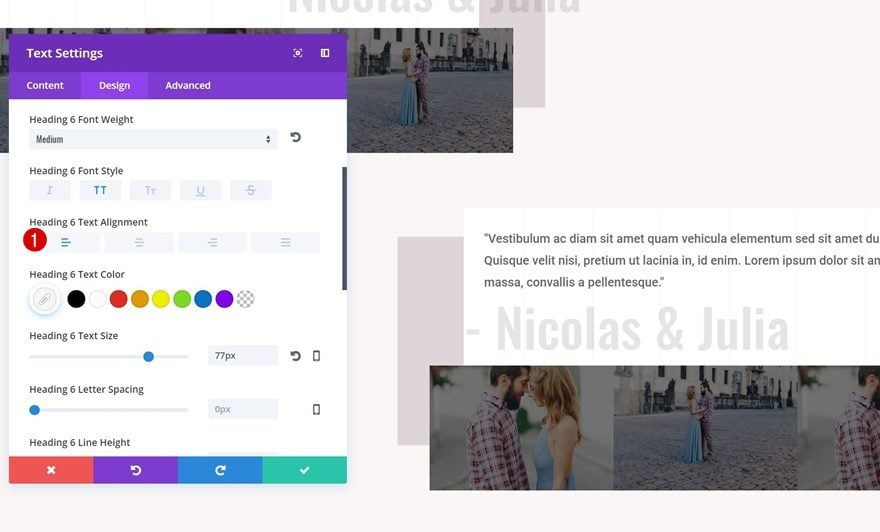Screen dimensions: 880x532
Task: Open responsive options for Text Size
Action: click(x=317, y=356)
